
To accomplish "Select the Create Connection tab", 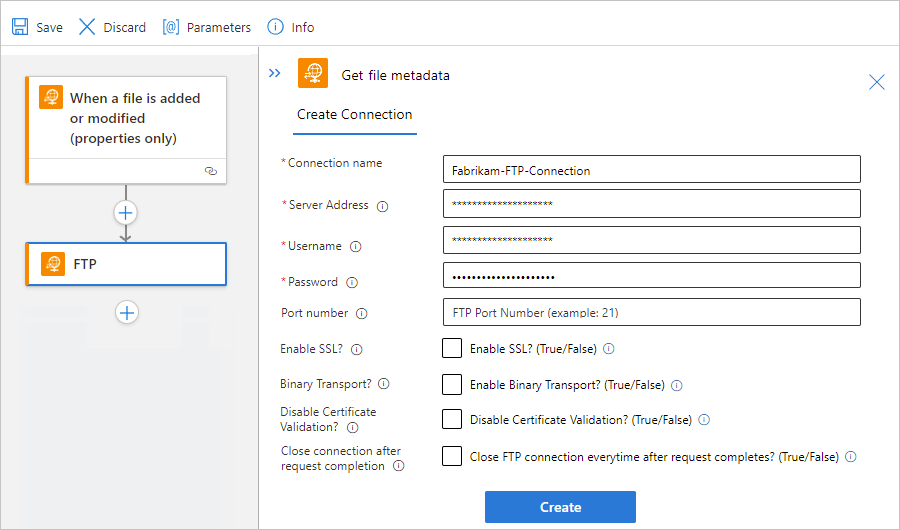I will tap(355, 115).
